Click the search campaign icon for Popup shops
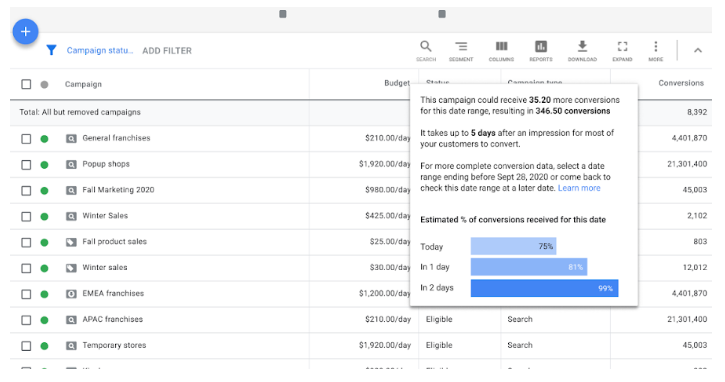The image size is (725, 382). [71, 164]
